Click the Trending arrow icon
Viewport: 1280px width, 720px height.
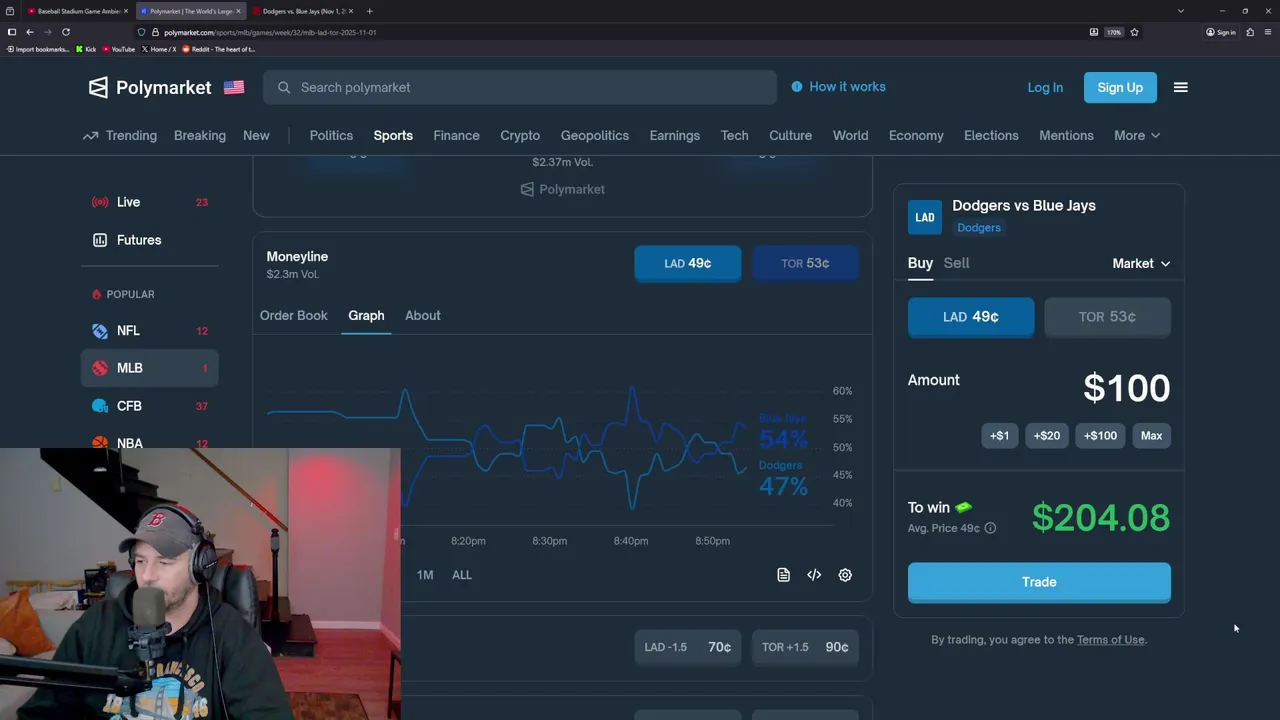(91, 135)
